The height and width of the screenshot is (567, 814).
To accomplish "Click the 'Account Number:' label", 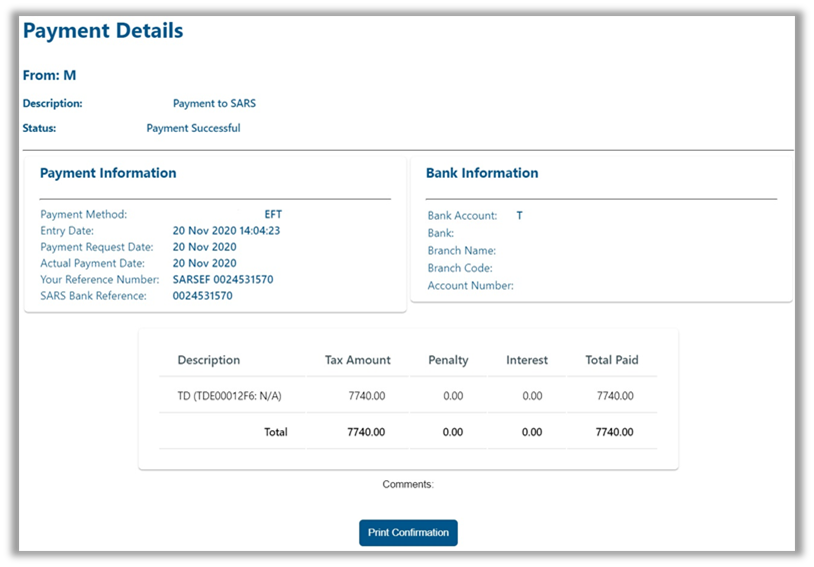I will pyautogui.click(x=470, y=286).
